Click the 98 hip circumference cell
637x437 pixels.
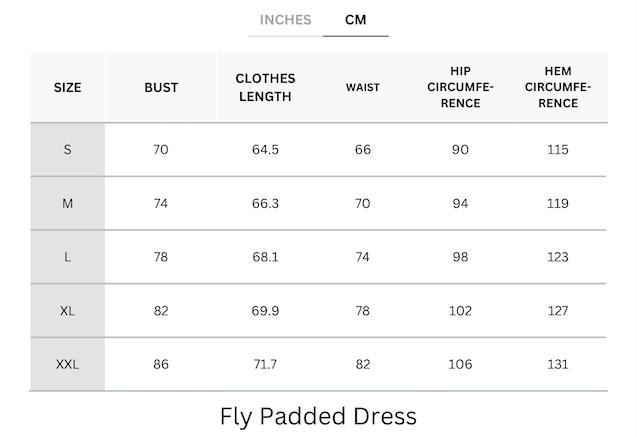tap(460, 257)
